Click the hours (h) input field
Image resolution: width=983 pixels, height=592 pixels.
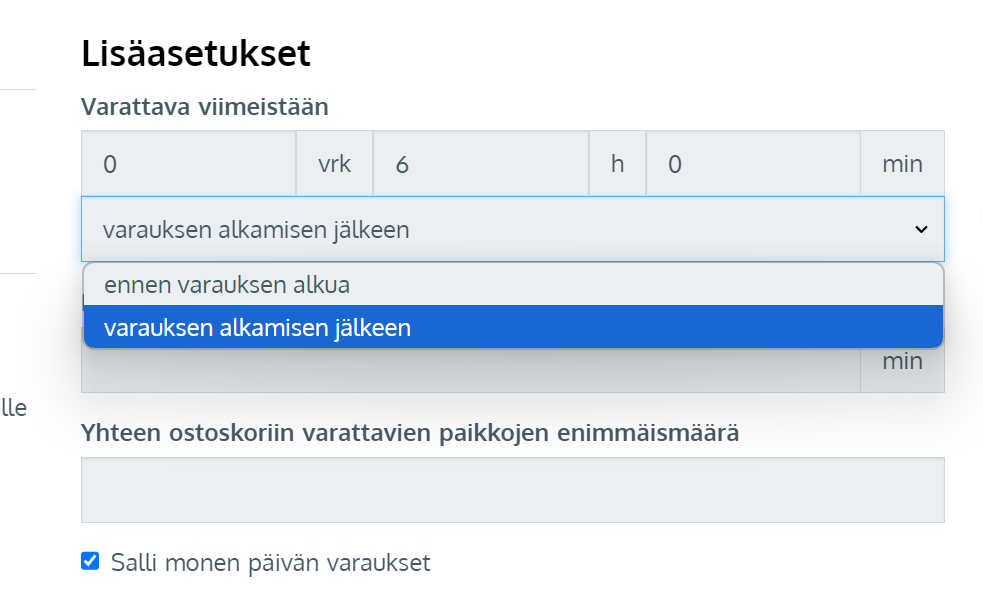(480, 164)
